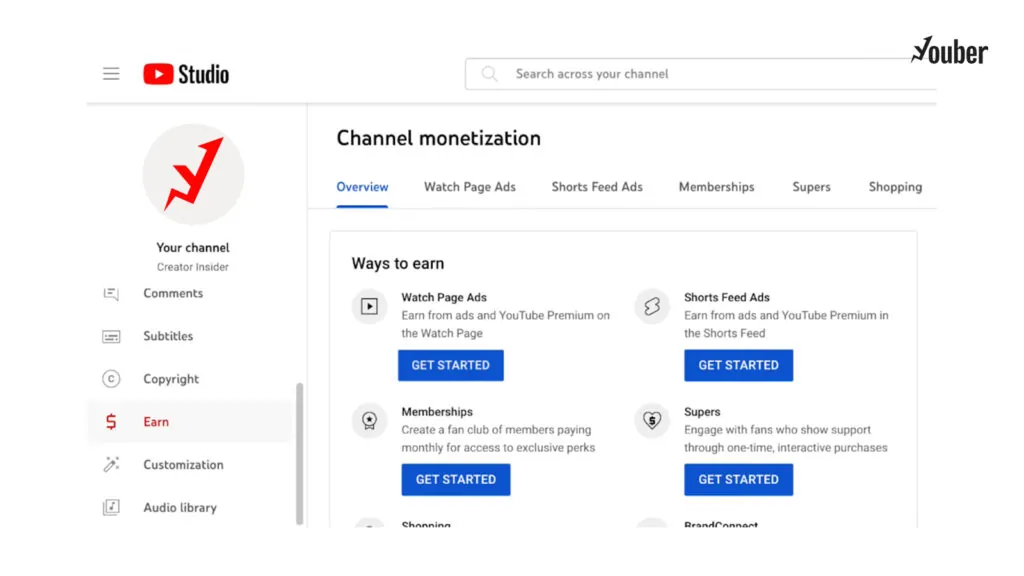Open the hamburger navigation menu

(111, 74)
